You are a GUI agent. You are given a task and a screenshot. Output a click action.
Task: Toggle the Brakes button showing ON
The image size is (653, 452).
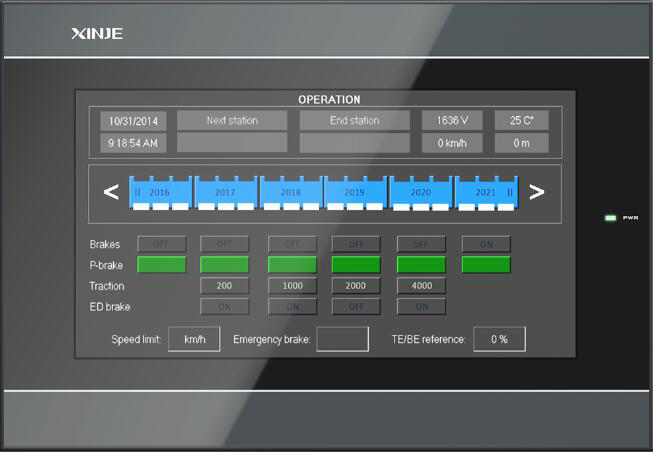(486, 244)
